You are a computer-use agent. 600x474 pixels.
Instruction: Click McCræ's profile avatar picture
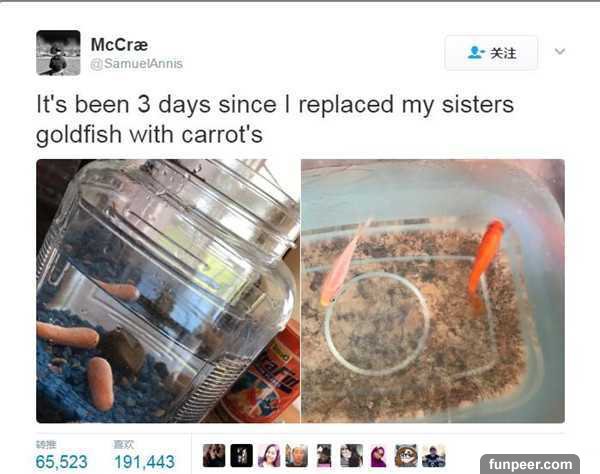click(x=58, y=53)
